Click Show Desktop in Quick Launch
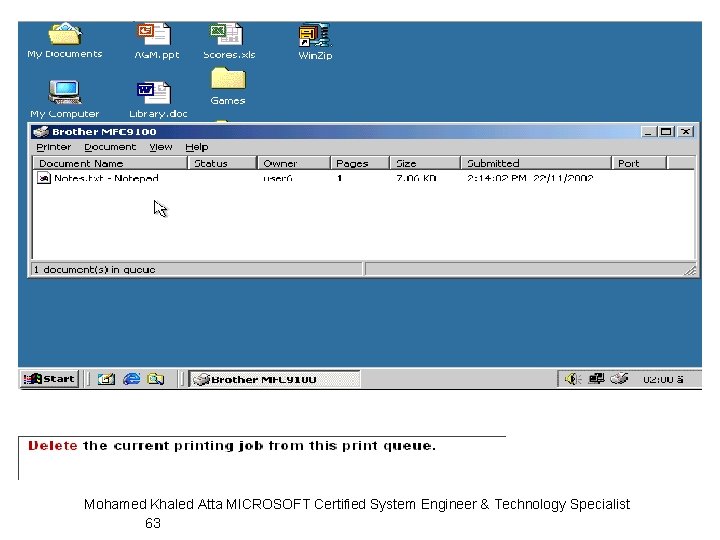The width and height of the screenshot is (720, 540). coord(107,379)
